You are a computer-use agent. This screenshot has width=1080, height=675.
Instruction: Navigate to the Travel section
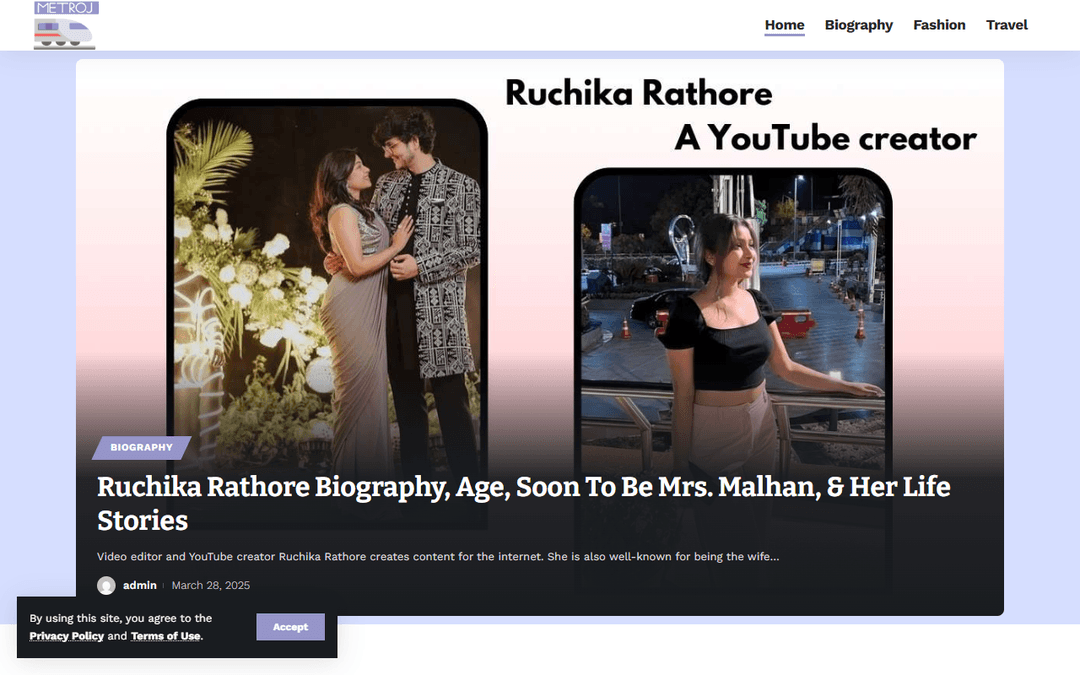click(x=1006, y=25)
